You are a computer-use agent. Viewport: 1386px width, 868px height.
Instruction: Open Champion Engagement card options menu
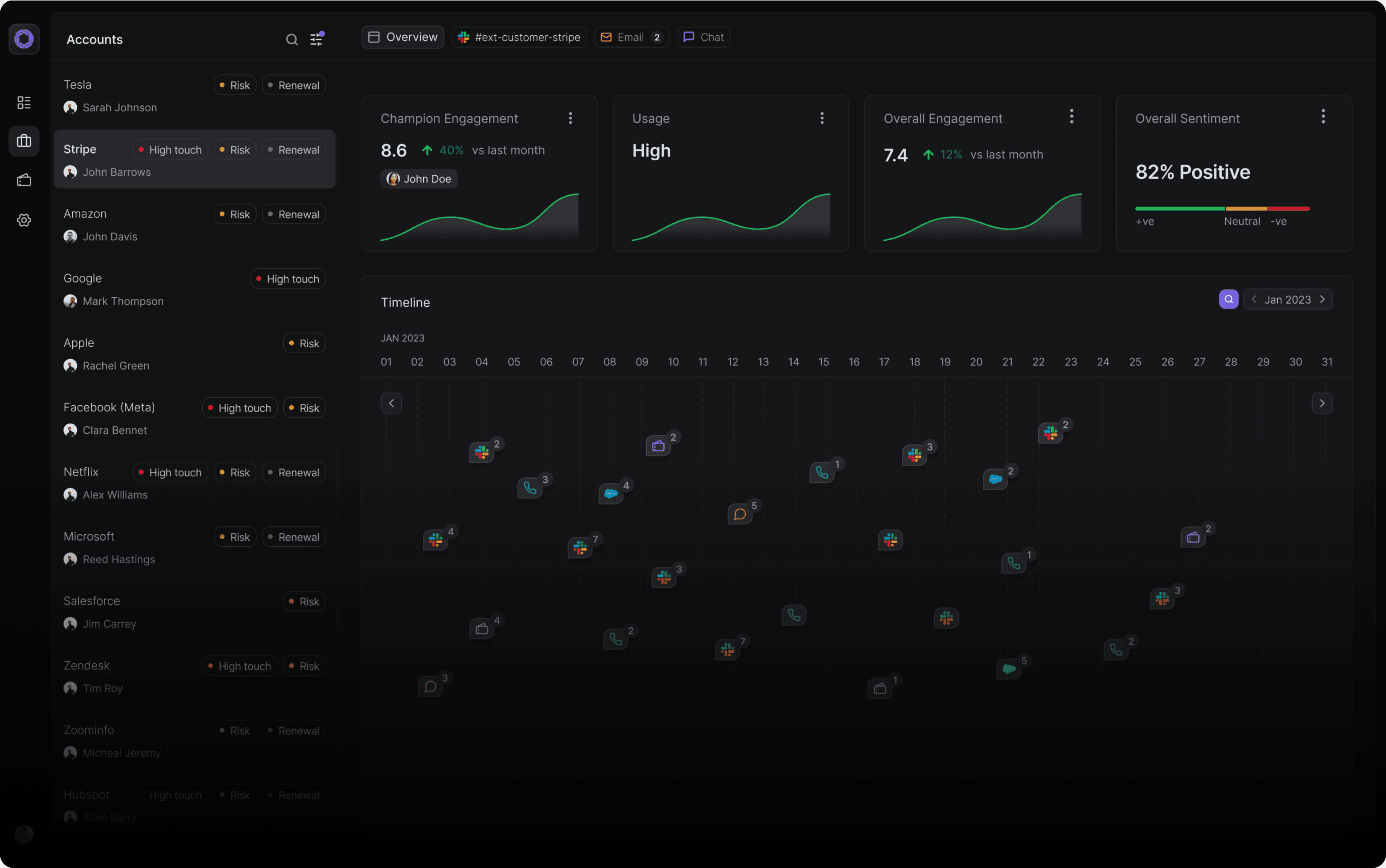[570, 118]
